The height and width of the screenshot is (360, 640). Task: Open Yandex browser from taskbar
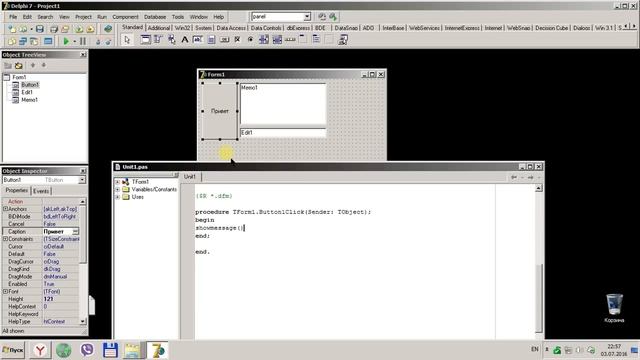40,350
